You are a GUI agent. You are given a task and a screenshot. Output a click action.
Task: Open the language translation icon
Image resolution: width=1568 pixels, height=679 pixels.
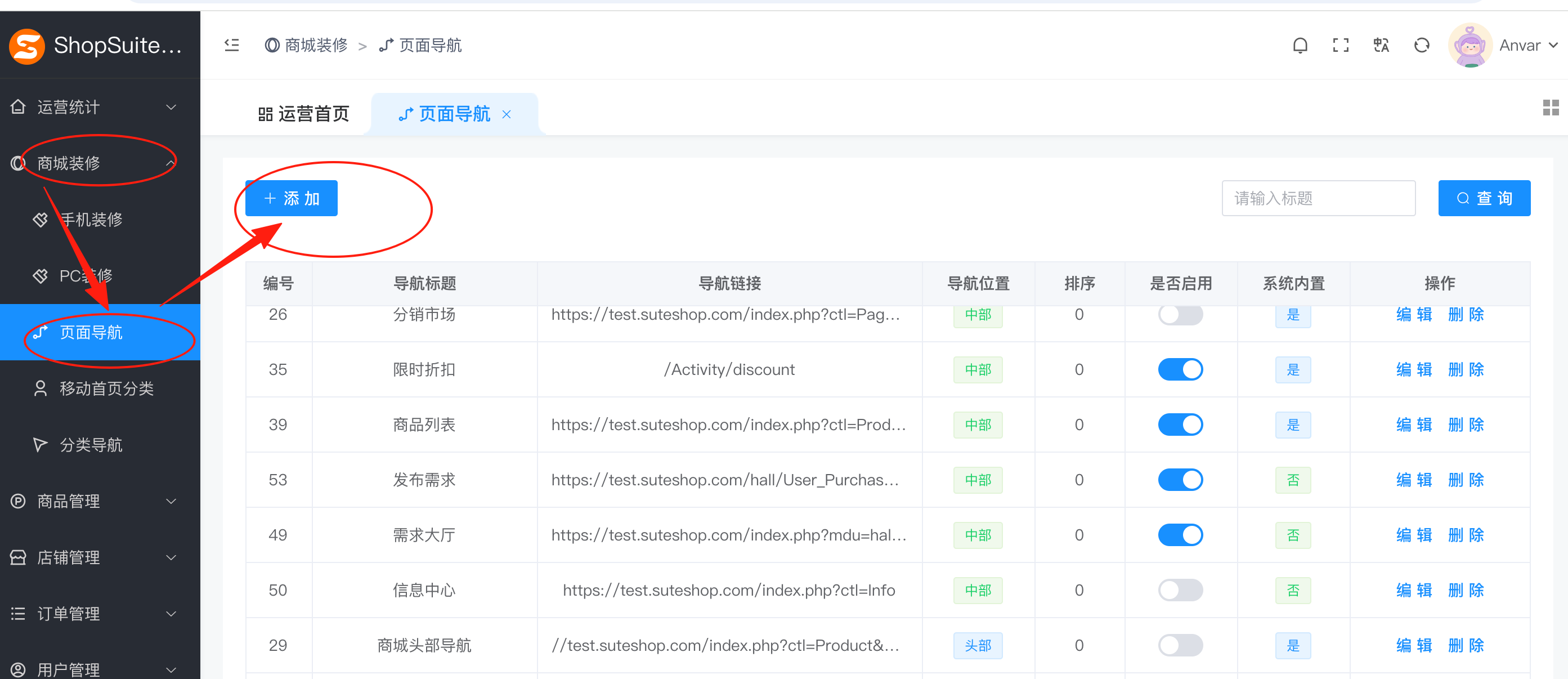tap(1381, 46)
